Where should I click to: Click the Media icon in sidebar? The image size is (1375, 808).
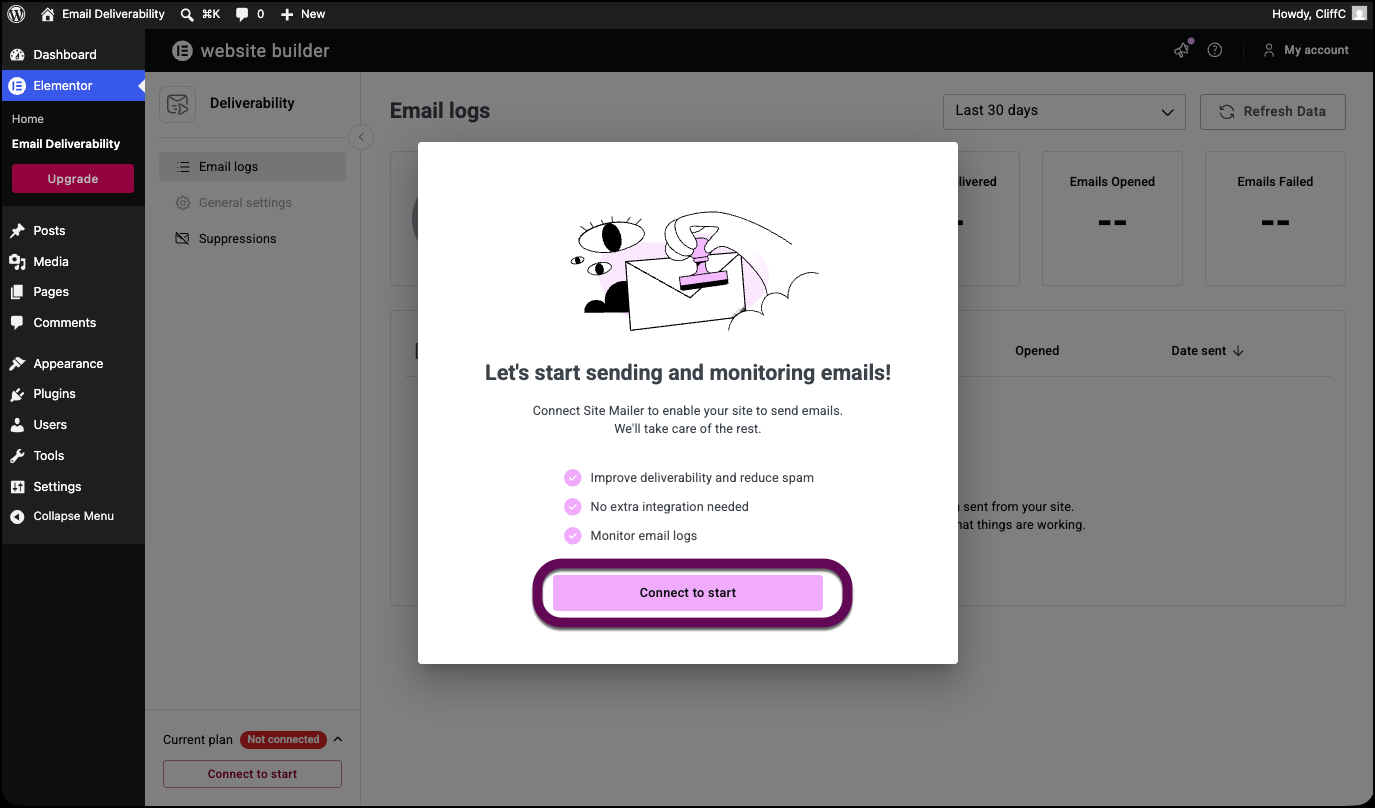(x=17, y=262)
